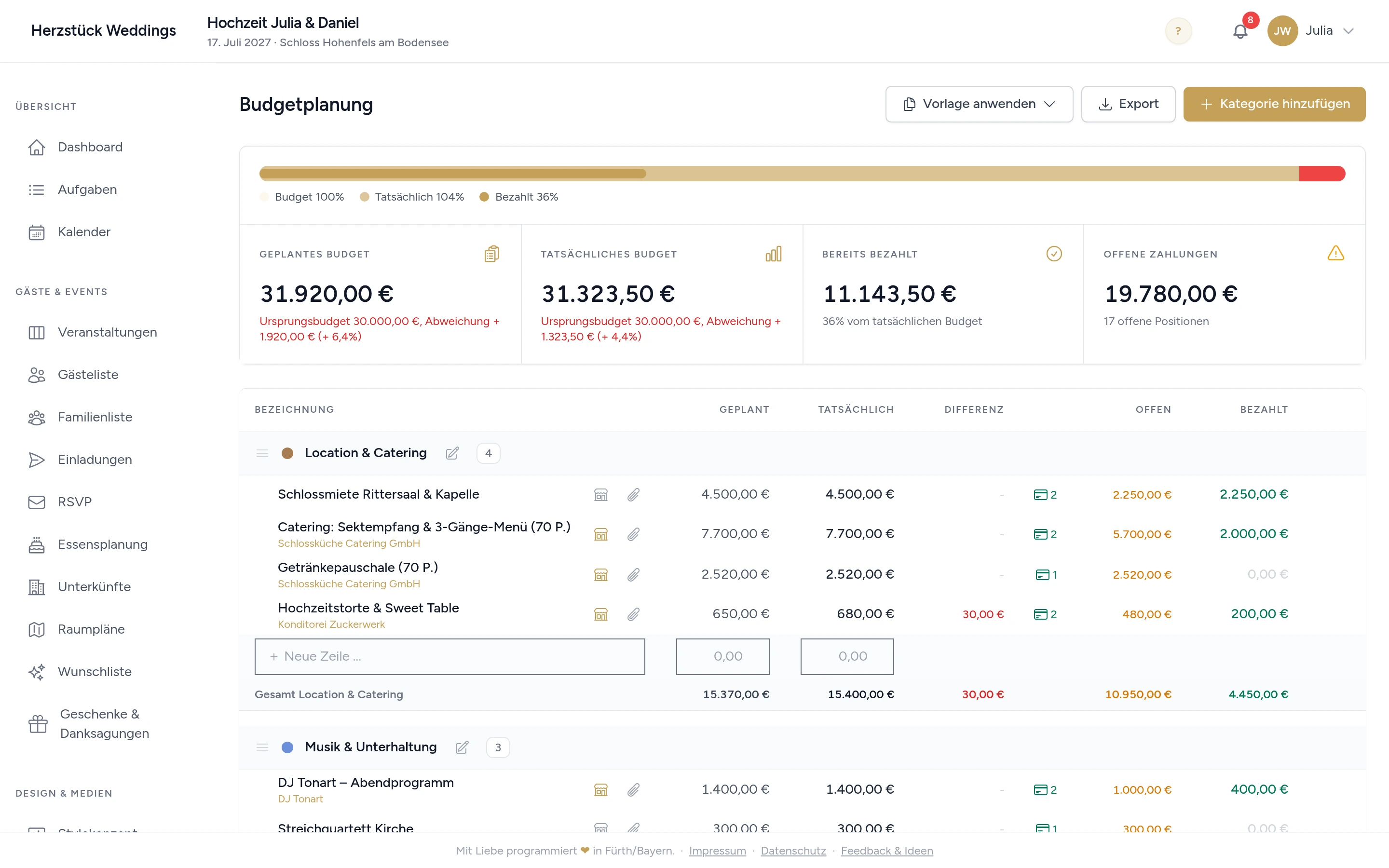Open attachments for Schlossmiete Rittersaal & Kapelle

coord(633,494)
